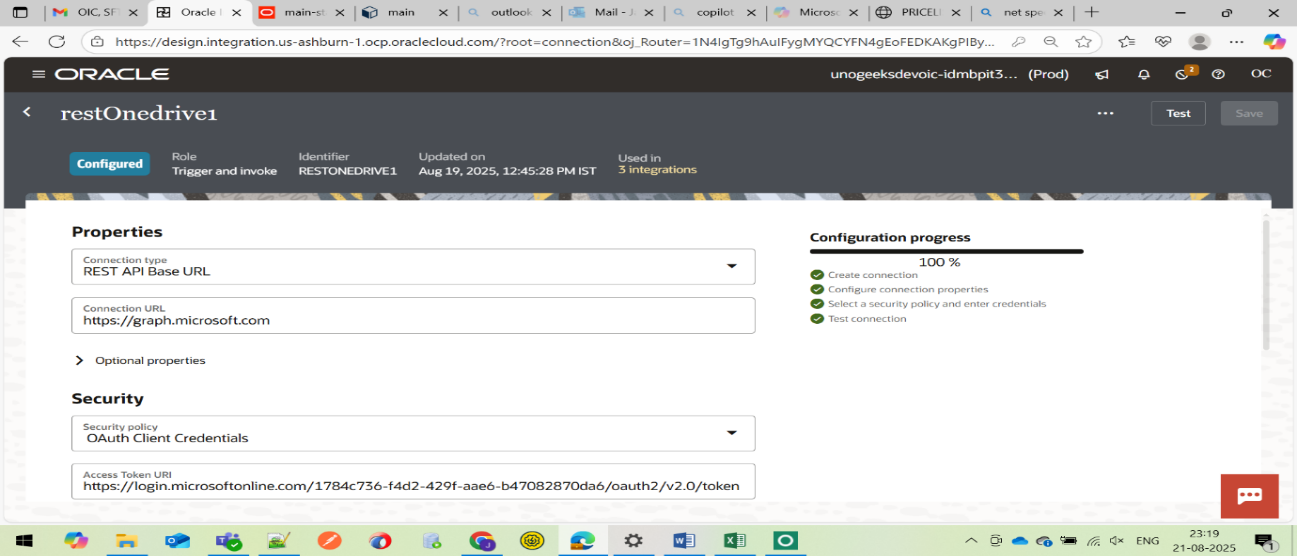Click the Connection URL field
The width and height of the screenshot is (1297, 556).
coord(413,315)
